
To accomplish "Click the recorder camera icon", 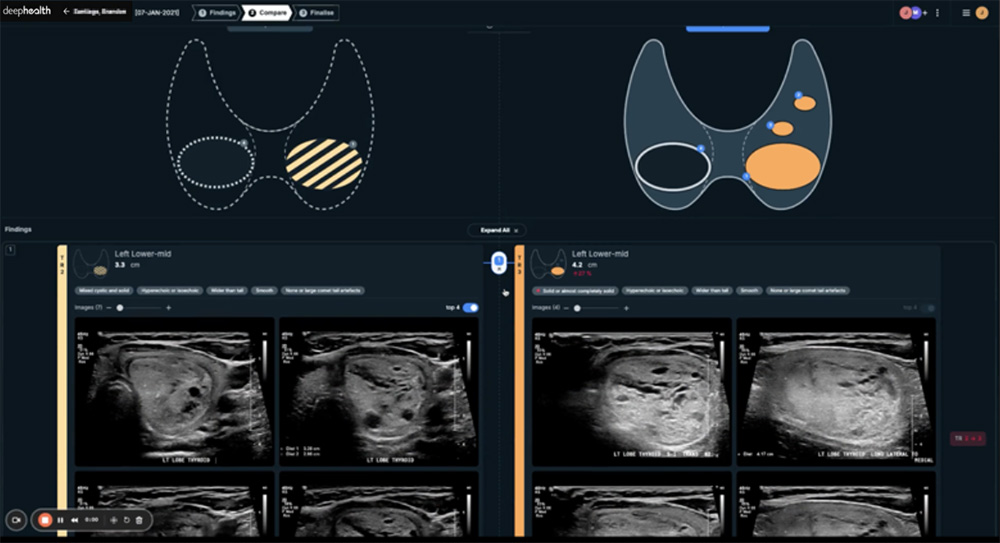I will click(x=16, y=520).
